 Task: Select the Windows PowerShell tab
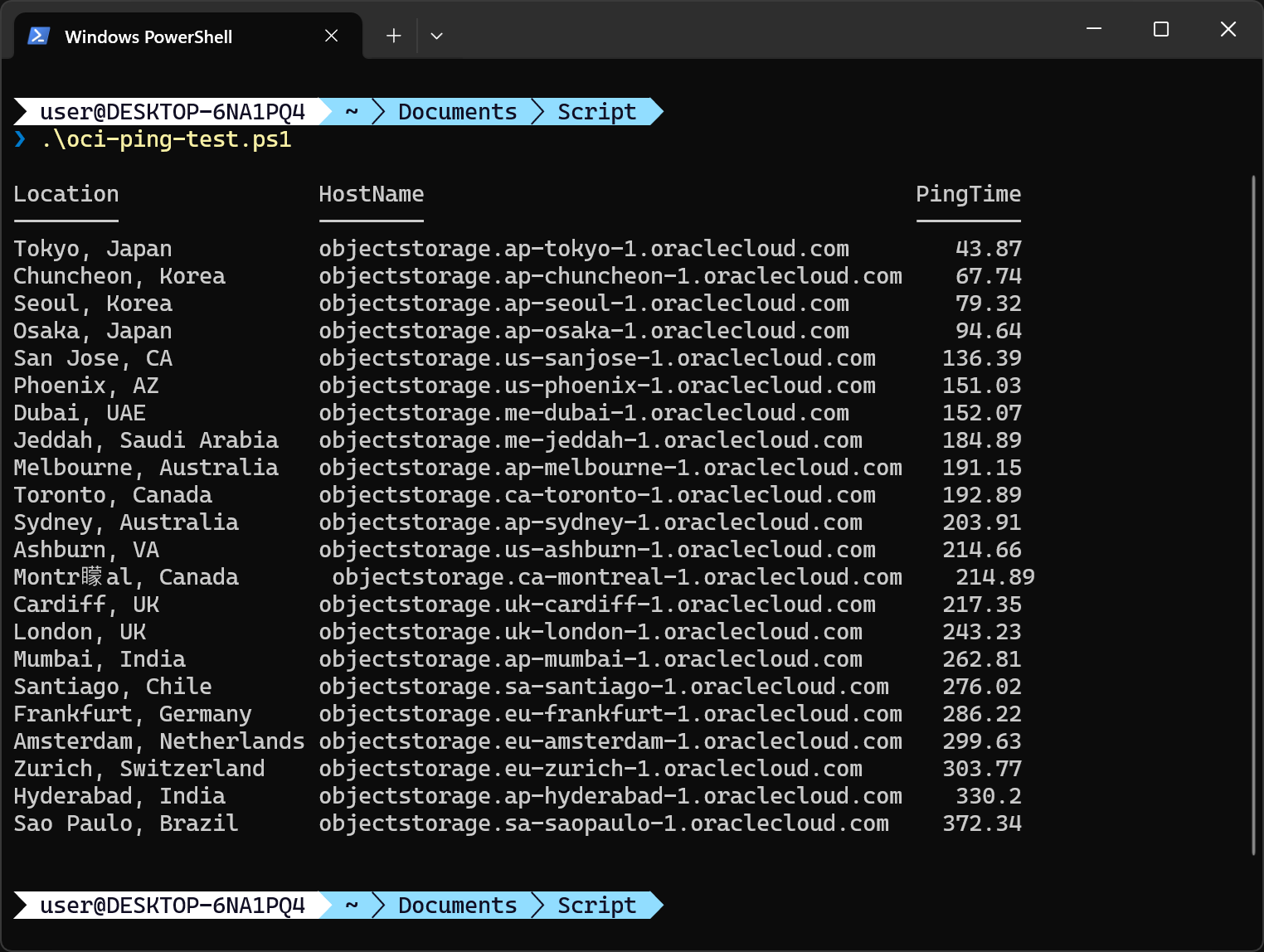[149, 36]
